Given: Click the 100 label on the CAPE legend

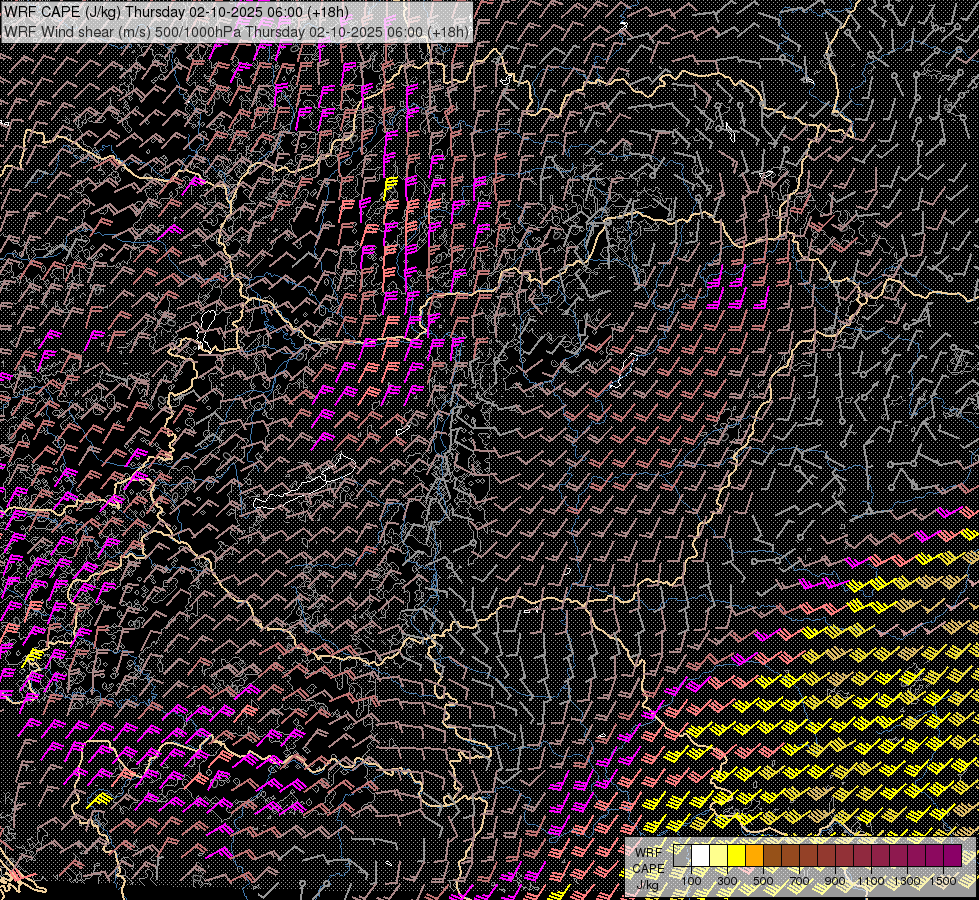Looking at the screenshot, I should click(691, 881).
